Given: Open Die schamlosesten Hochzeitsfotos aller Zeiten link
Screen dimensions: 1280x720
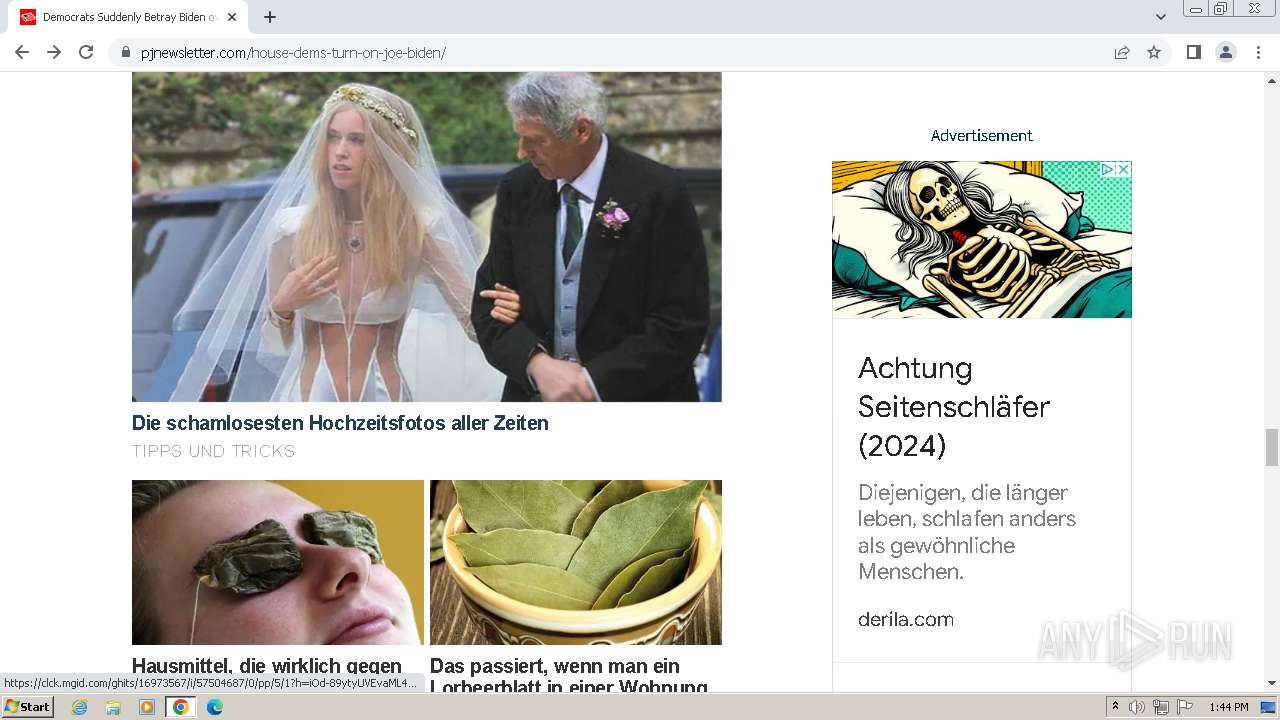Looking at the screenshot, I should (340, 423).
